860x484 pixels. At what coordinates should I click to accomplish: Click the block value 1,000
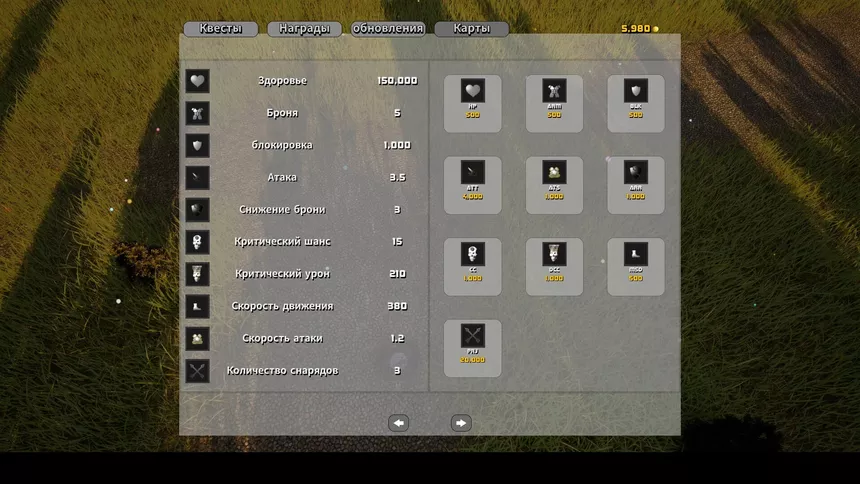pyautogui.click(x=397, y=145)
